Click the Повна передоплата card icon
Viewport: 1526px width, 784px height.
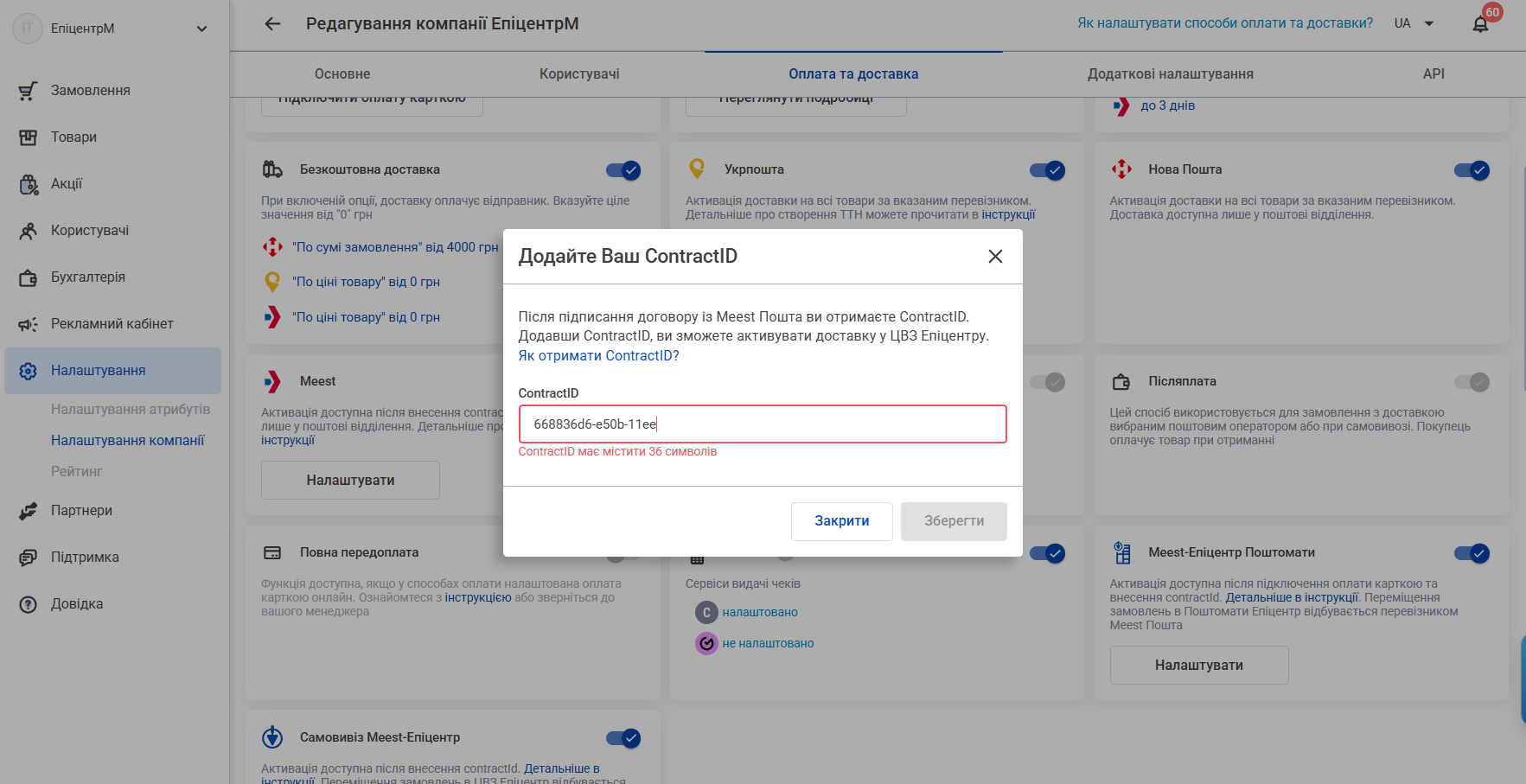(x=272, y=552)
